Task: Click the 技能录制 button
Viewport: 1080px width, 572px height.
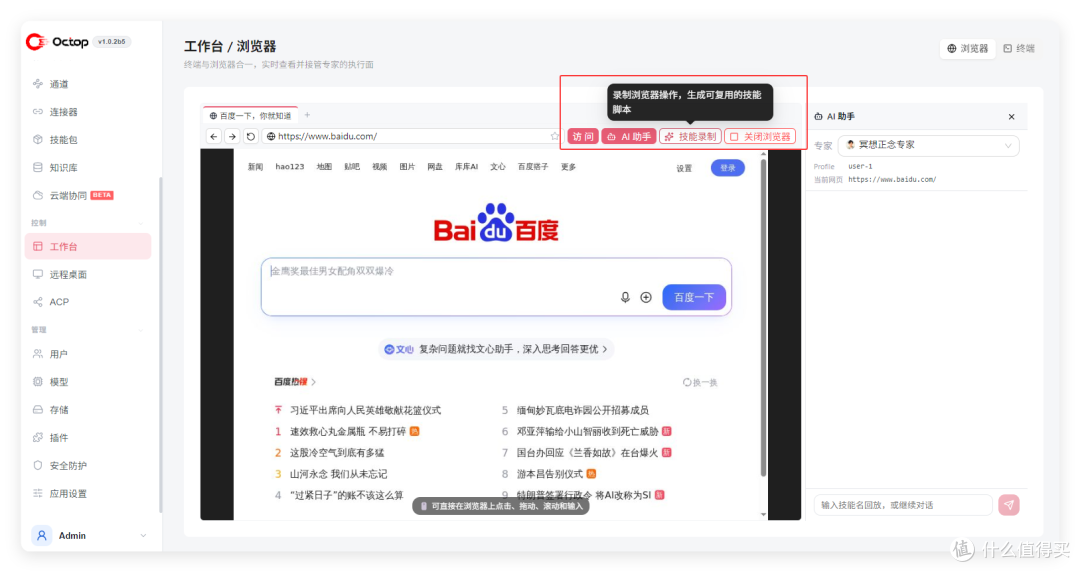Action: point(690,136)
